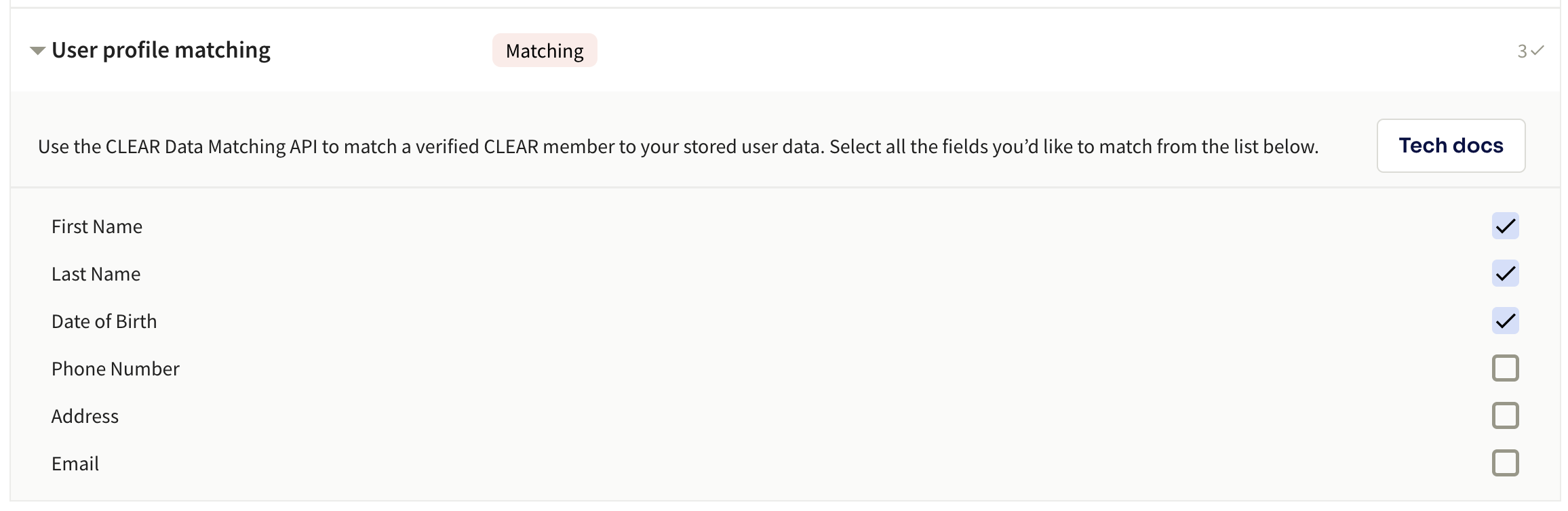Click the Email row label
This screenshot has width=1568, height=511.
coord(75,464)
